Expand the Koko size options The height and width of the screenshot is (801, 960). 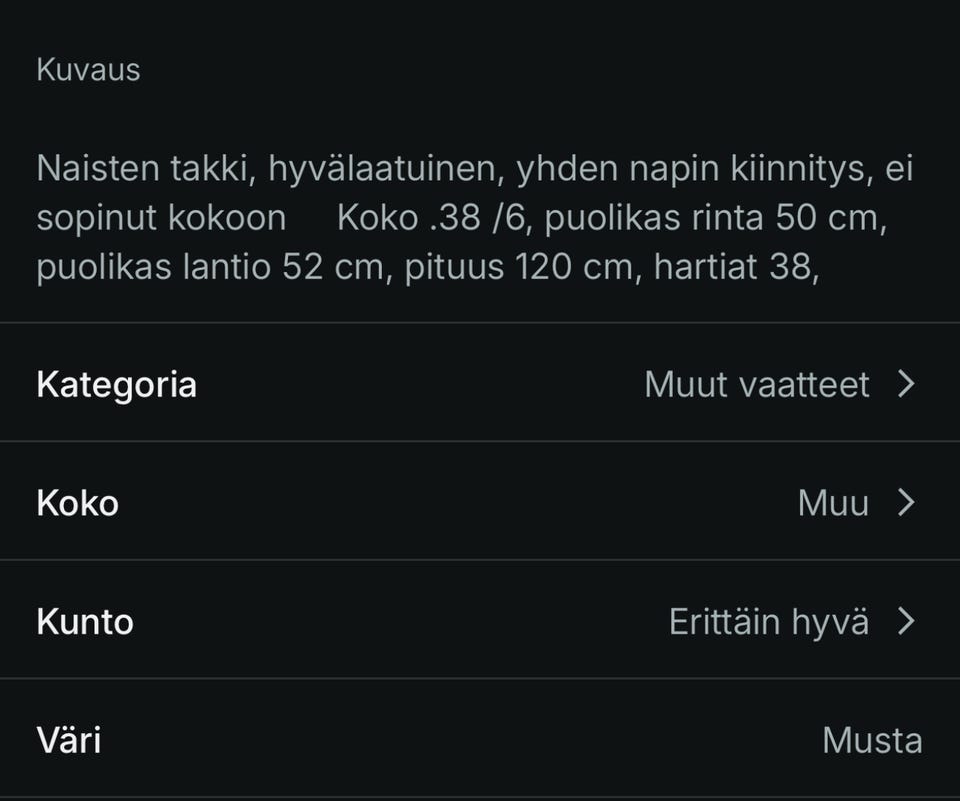[480, 502]
